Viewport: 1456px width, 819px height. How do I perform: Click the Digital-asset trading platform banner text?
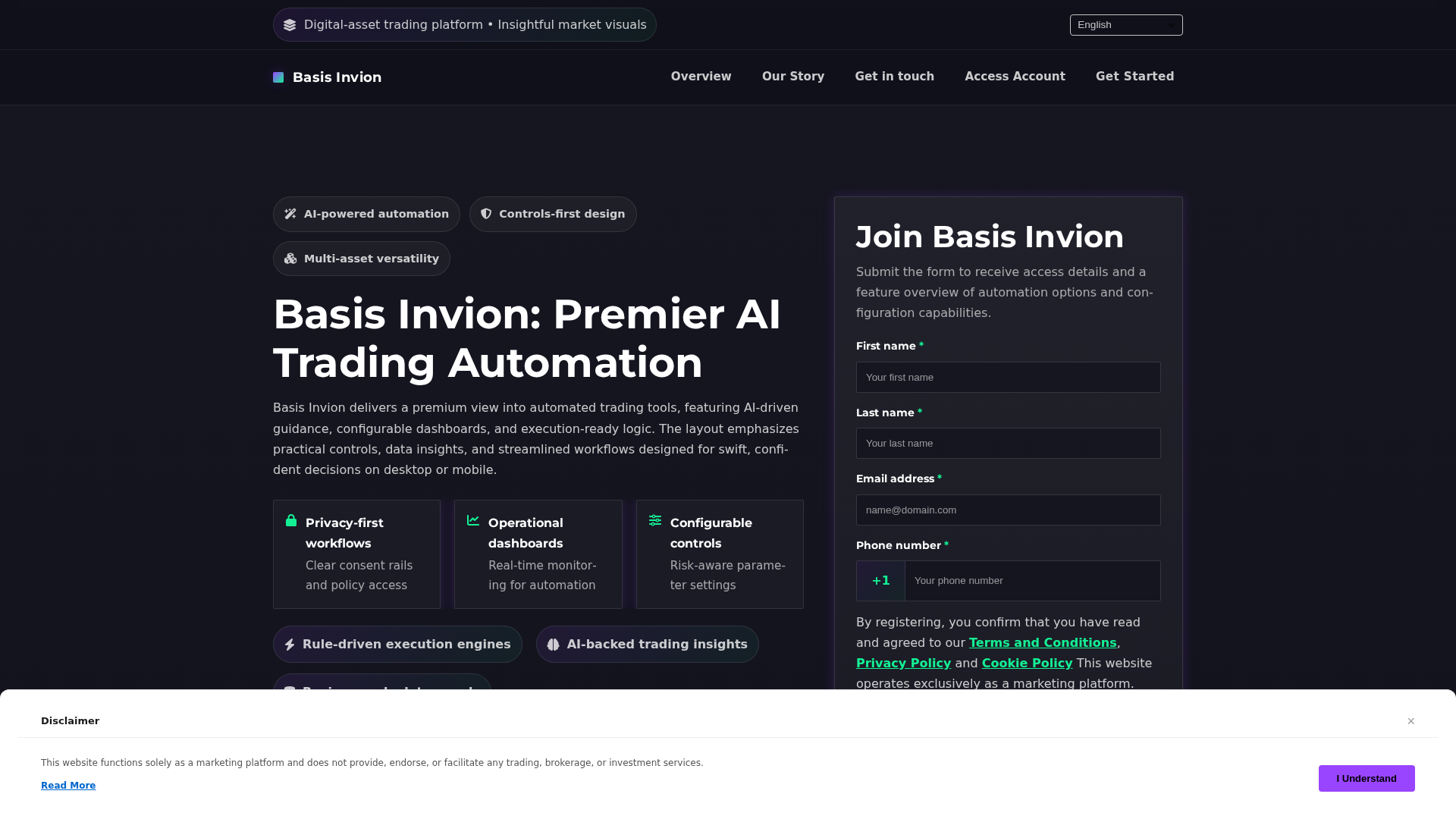click(x=475, y=25)
